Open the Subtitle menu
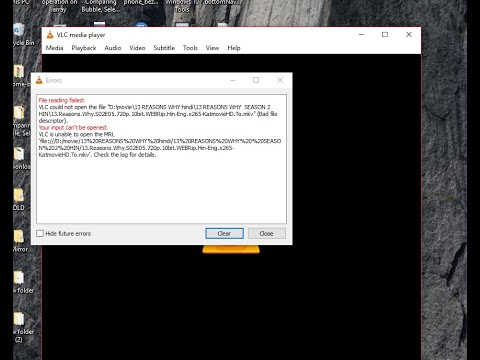The width and height of the screenshot is (480, 360). click(164, 48)
